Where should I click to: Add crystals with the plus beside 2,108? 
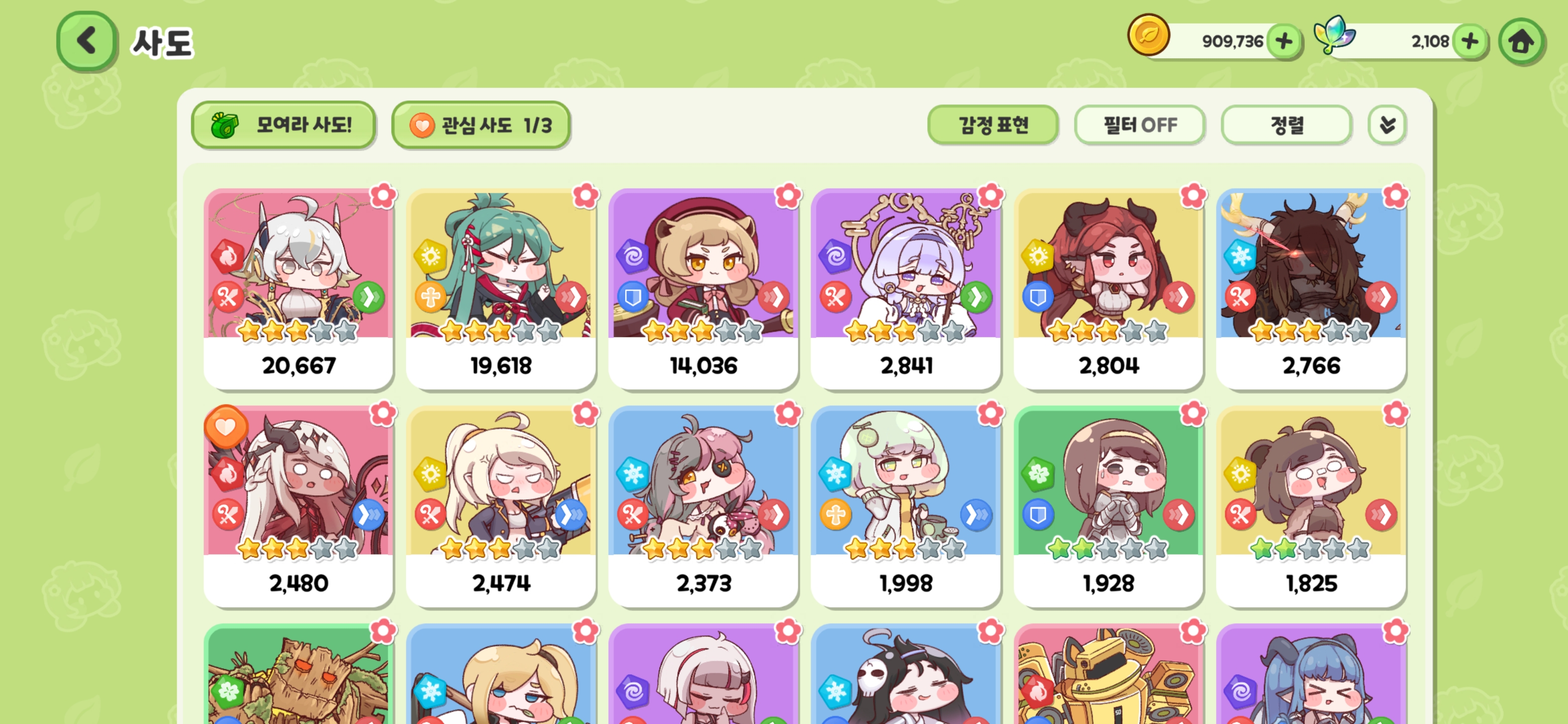tap(1470, 41)
